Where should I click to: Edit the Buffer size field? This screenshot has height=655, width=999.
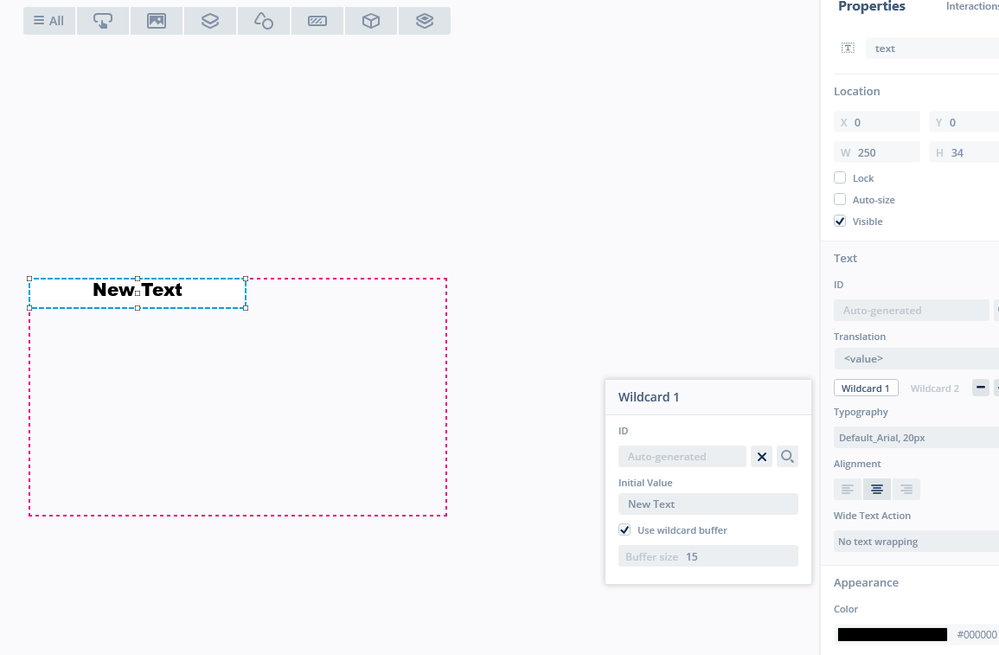click(708, 556)
